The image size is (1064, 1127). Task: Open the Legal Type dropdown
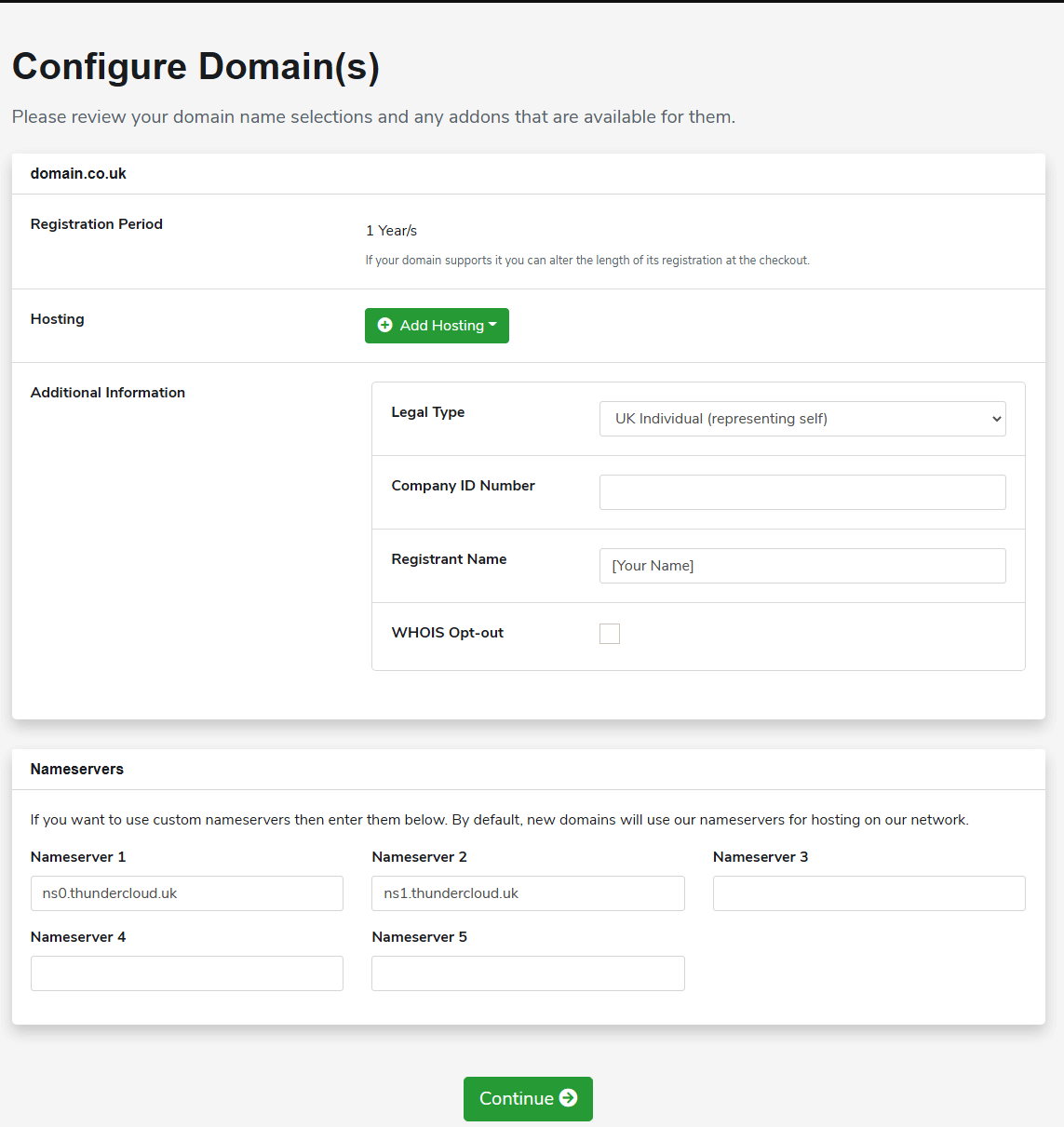click(x=802, y=419)
